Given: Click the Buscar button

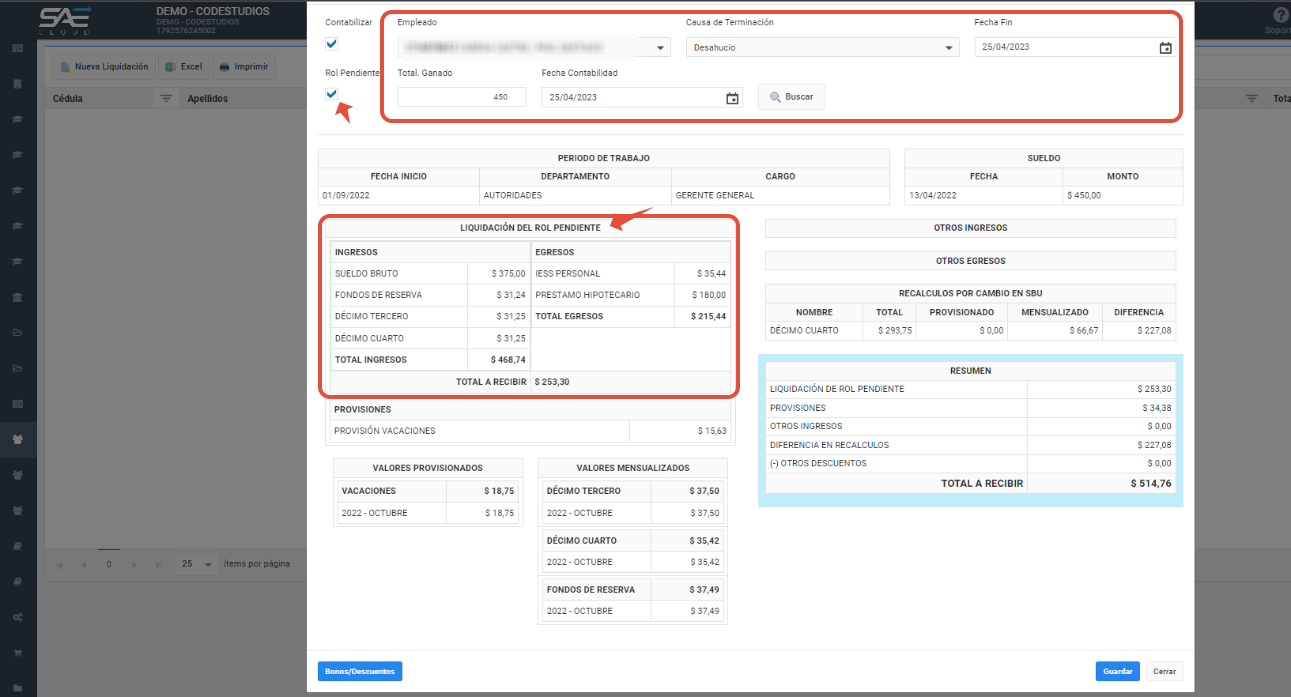Looking at the screenshot, I should click(791, 97).
